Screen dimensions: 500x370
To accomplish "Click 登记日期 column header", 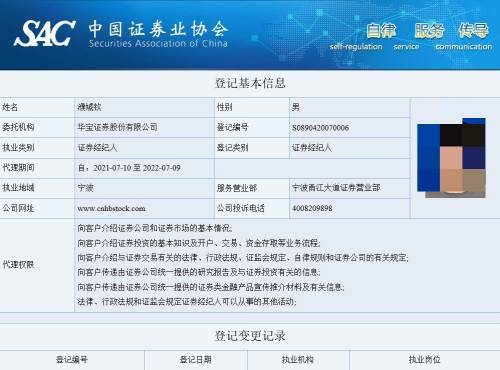I will pos(196,360).
